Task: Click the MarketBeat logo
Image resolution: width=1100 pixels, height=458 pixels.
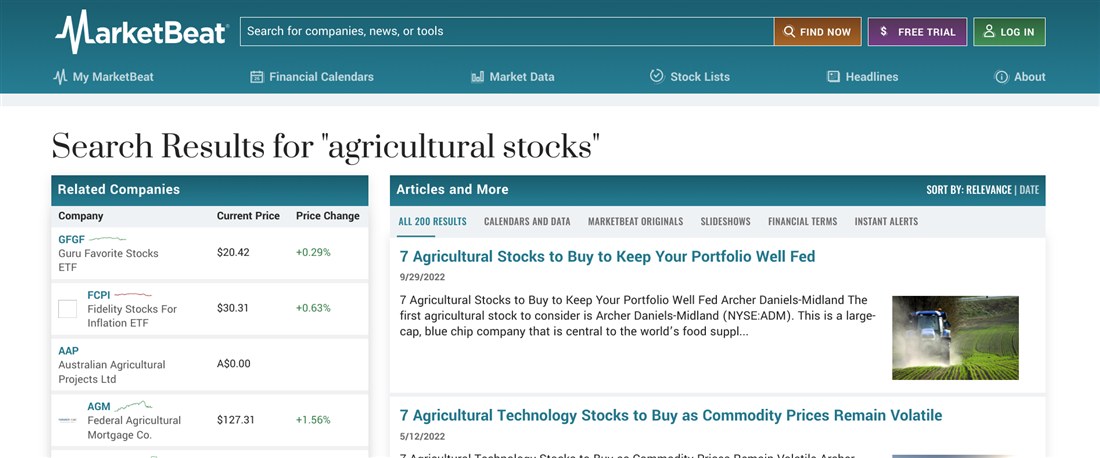Action: [141, 31]
